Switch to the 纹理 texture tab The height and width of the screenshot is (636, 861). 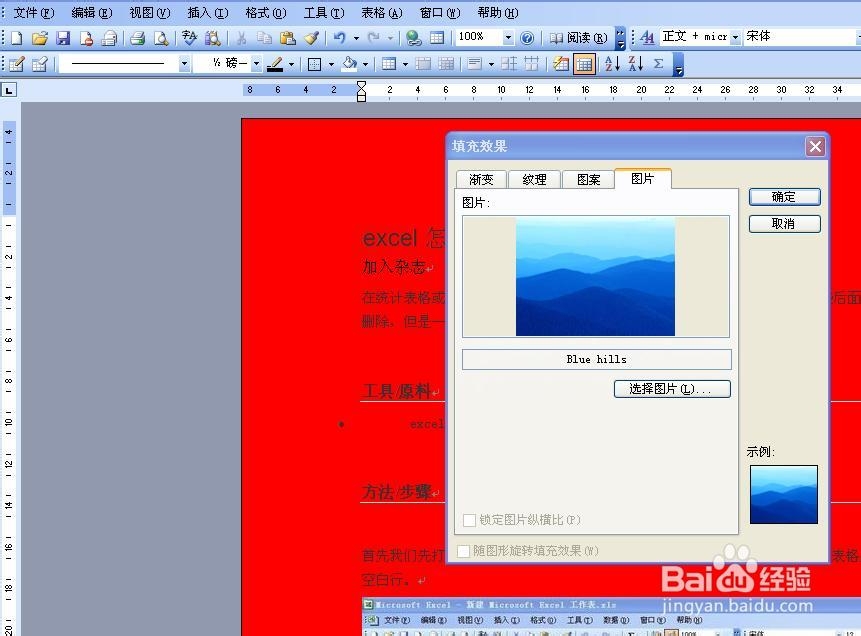(534, 179)
